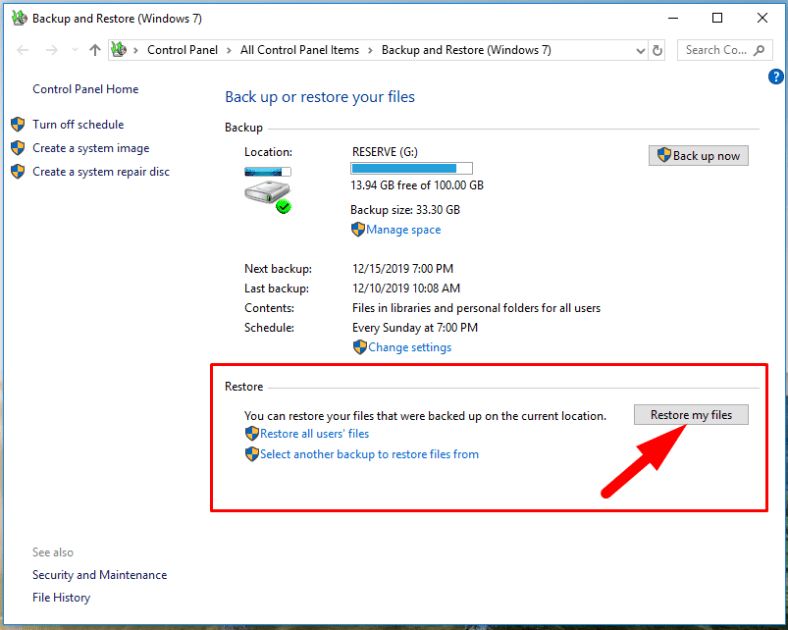Open Security and Maintenance link
The height and width of the screenshot is (630, 788).
click(x=100, y=575)
